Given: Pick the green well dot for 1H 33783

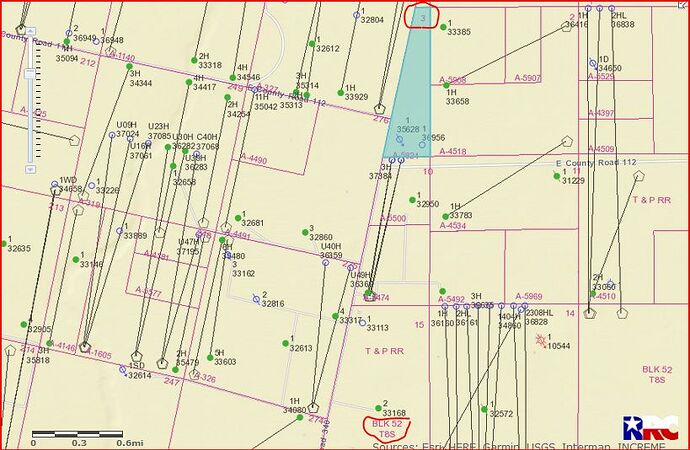Looking at the screenshot, I should (445, 216).
